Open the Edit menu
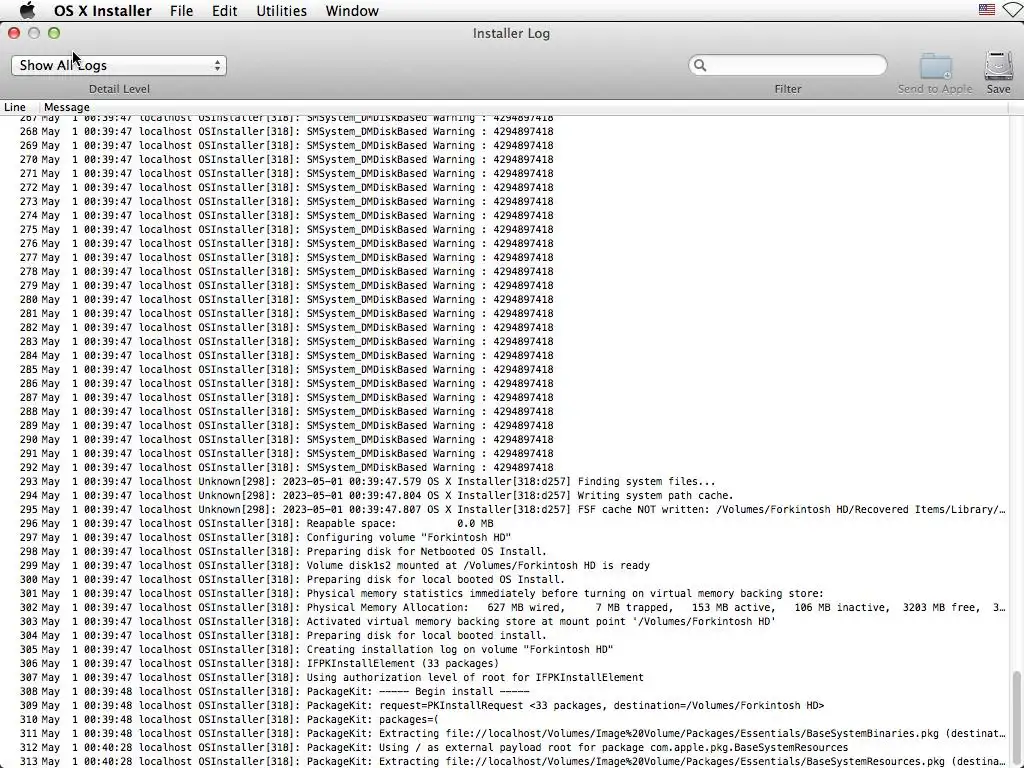Image resolution: width=1024 pixels, height=768 pixels. [x=224, y=10]
